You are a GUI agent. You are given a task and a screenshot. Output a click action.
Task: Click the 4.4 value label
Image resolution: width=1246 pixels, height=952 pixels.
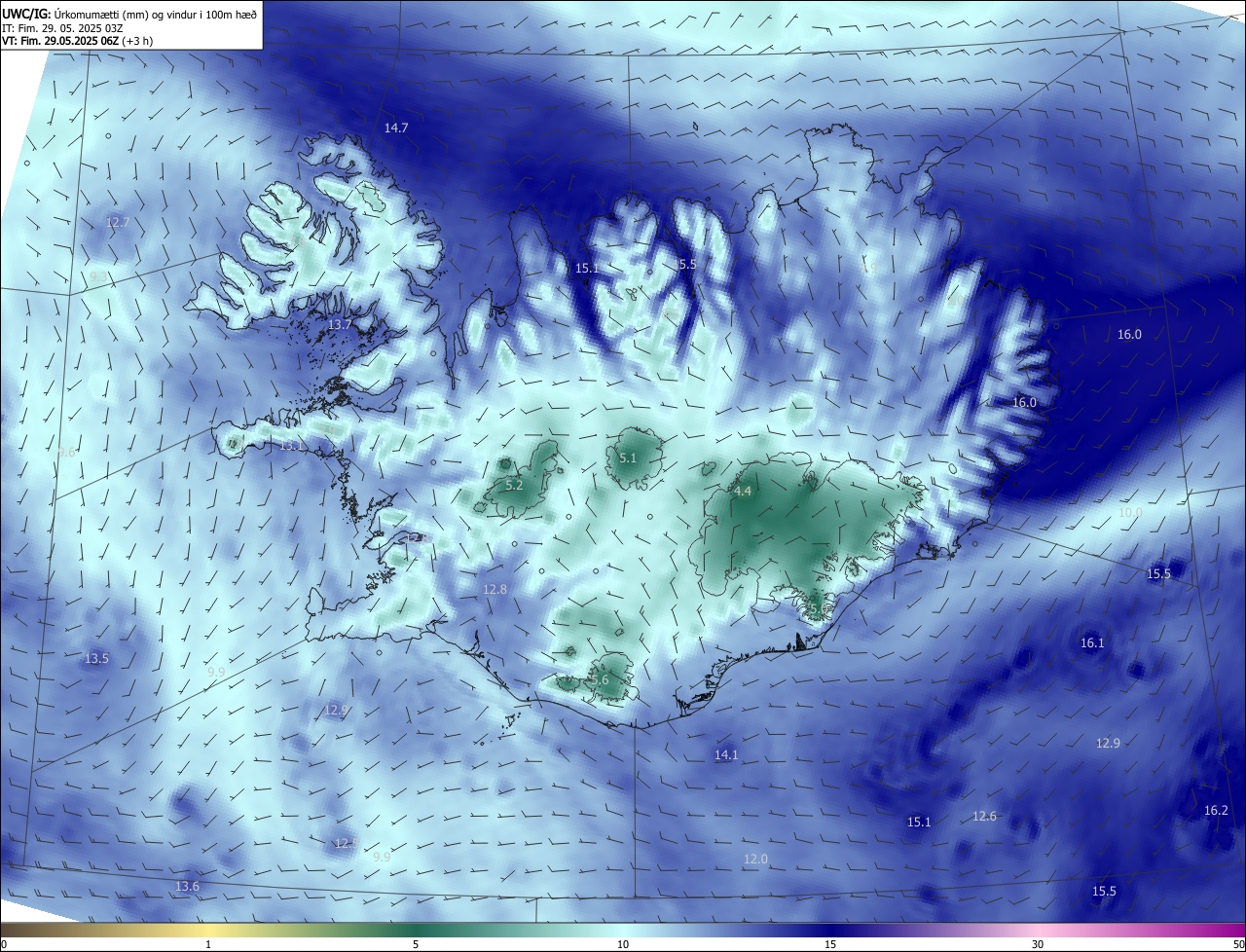pos(743,492)
